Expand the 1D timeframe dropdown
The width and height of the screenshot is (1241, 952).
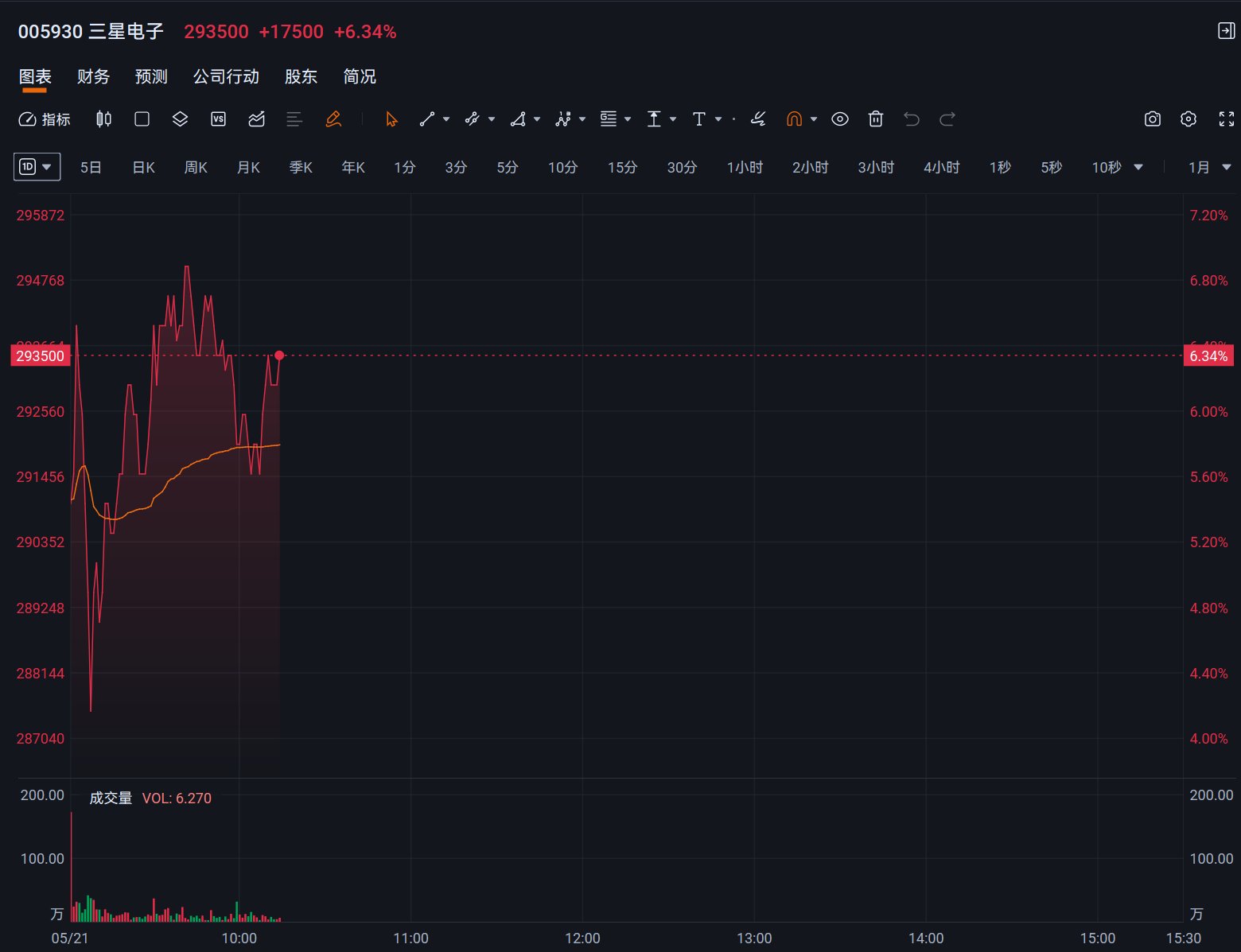(x=37, y=167)
